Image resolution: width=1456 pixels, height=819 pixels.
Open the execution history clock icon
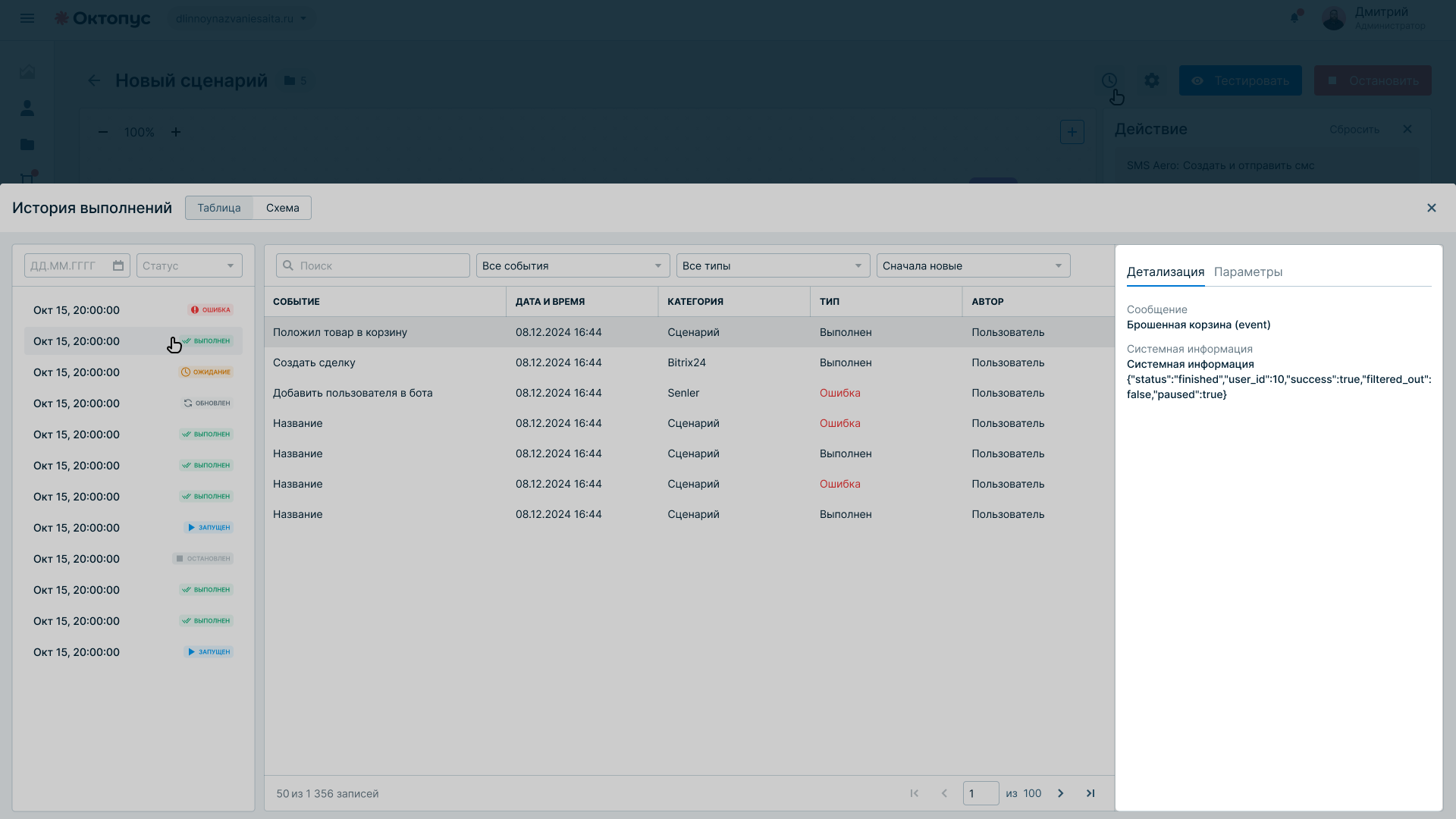point(1109,80)
